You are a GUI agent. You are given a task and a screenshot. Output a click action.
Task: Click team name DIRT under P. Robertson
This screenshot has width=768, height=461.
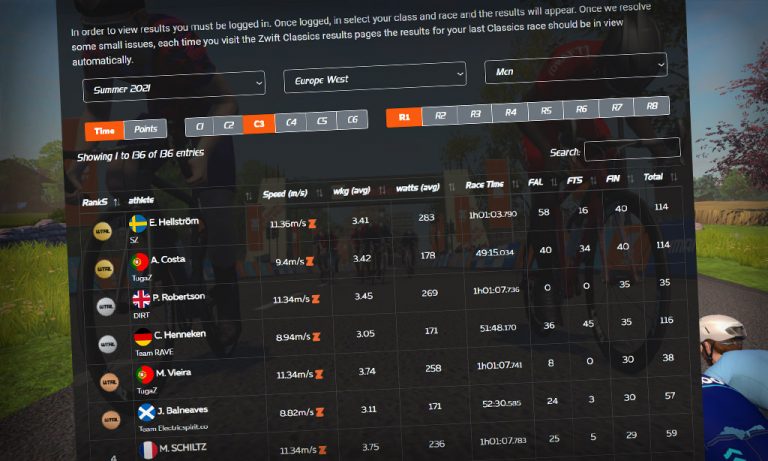(141, 315)
